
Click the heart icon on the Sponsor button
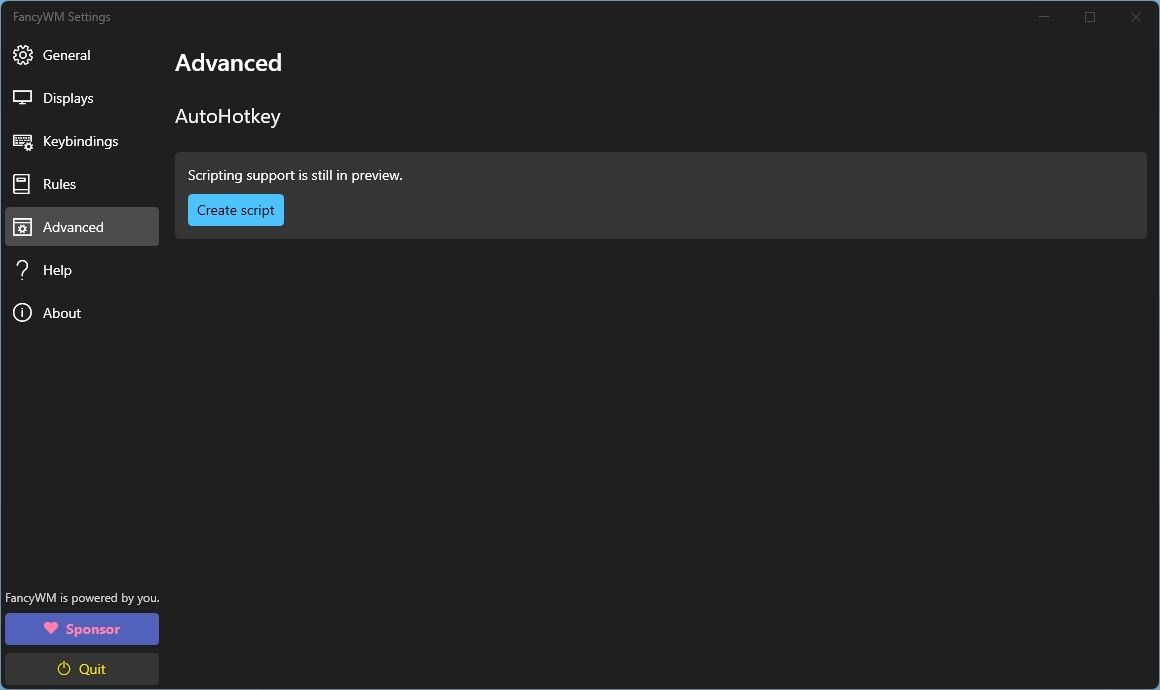click(x=51, y=629)
